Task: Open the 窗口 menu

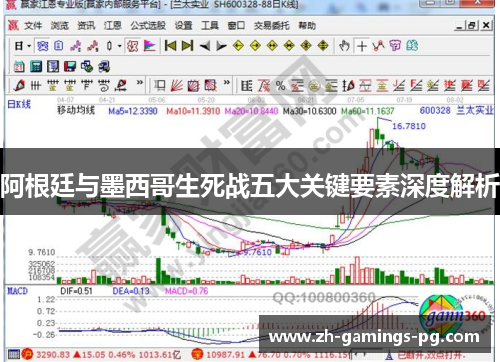Action: point(236,26)
